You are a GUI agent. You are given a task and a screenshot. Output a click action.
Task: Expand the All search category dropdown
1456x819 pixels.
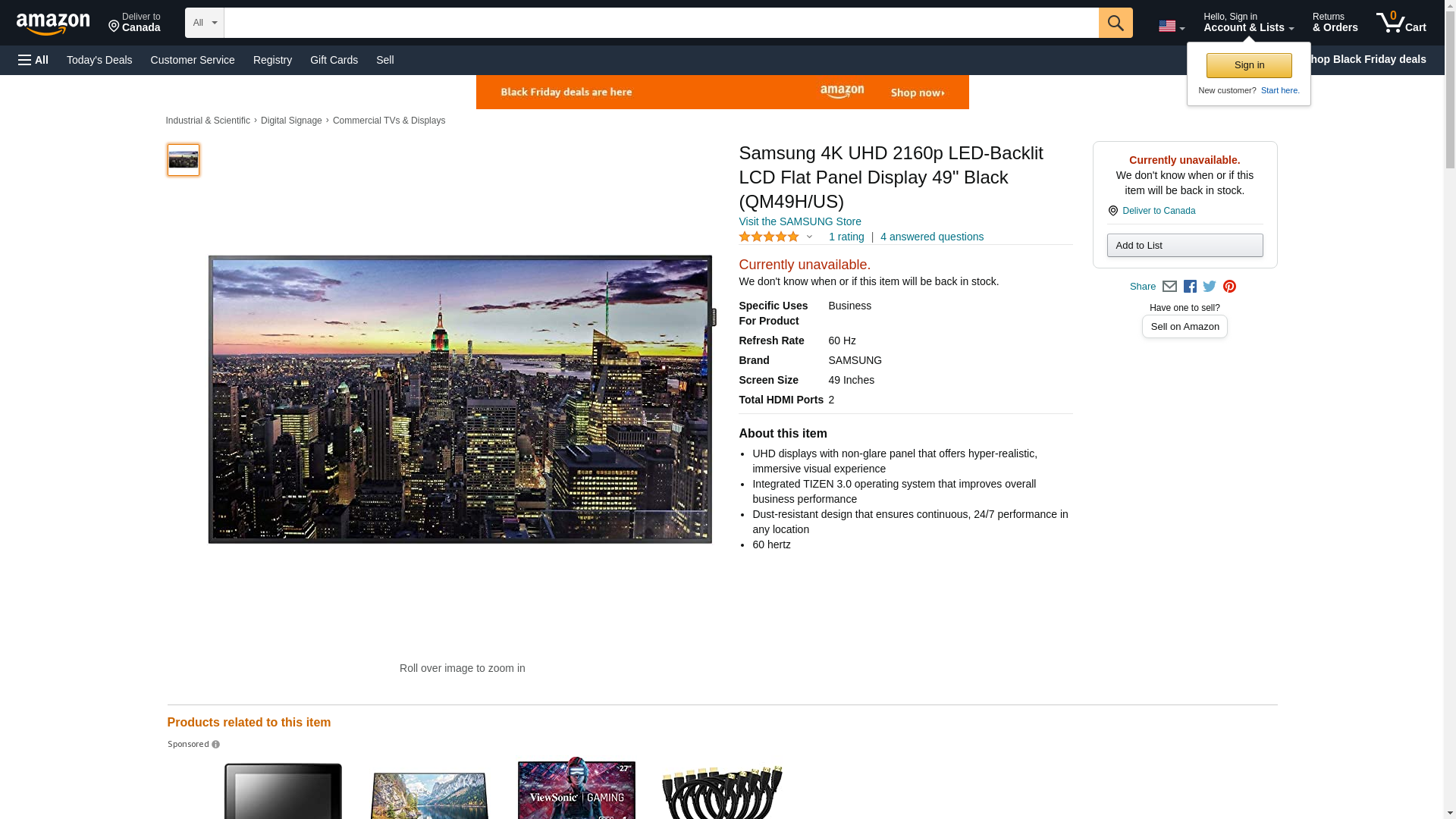point(204,23)
